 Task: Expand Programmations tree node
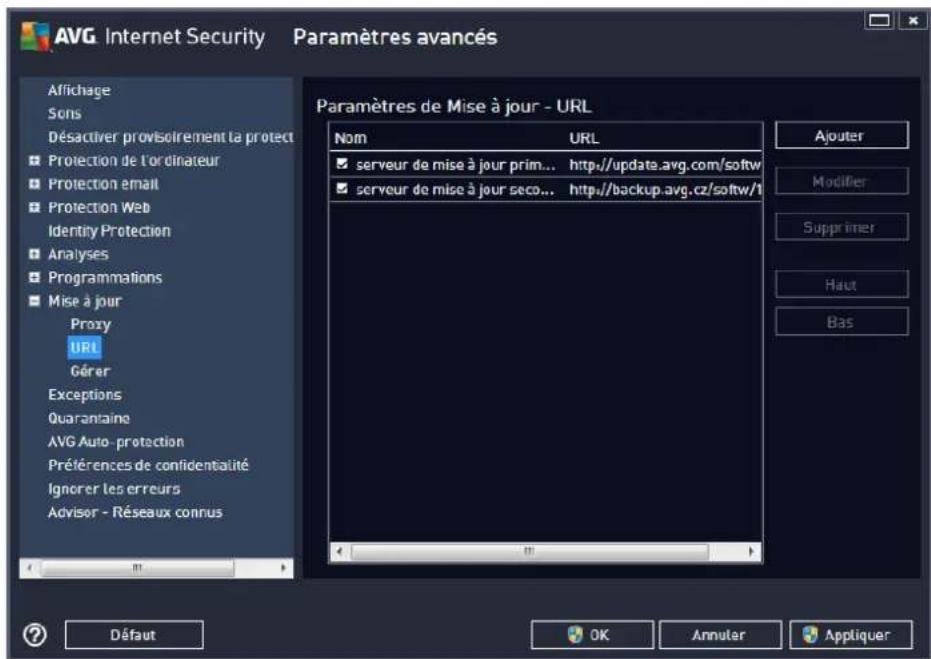coord(34,277)
